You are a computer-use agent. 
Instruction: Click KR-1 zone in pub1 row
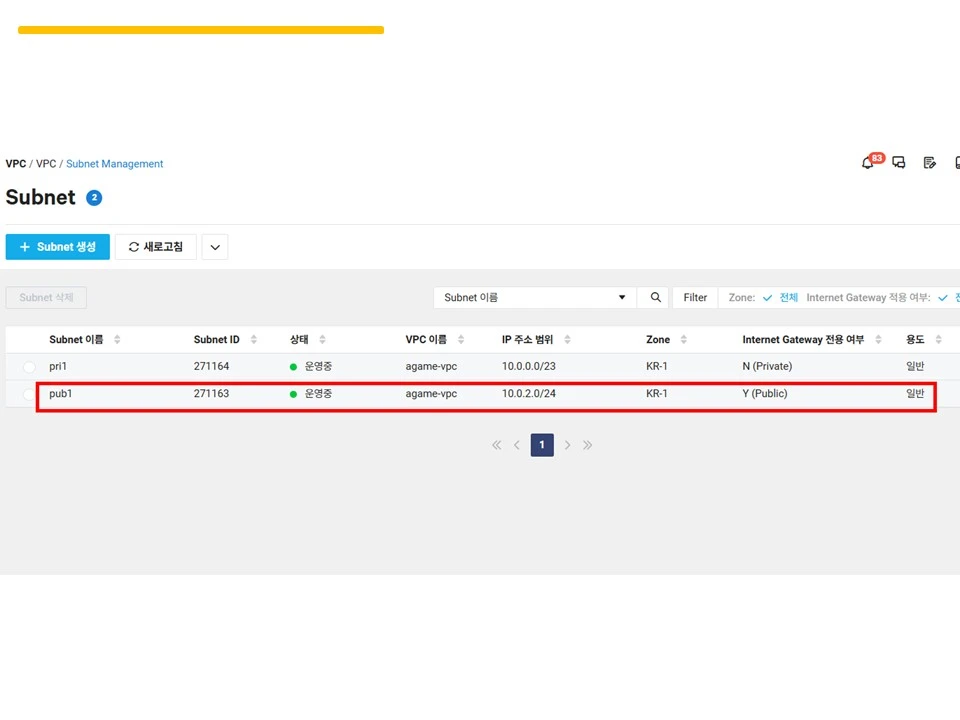pos(656,394)
